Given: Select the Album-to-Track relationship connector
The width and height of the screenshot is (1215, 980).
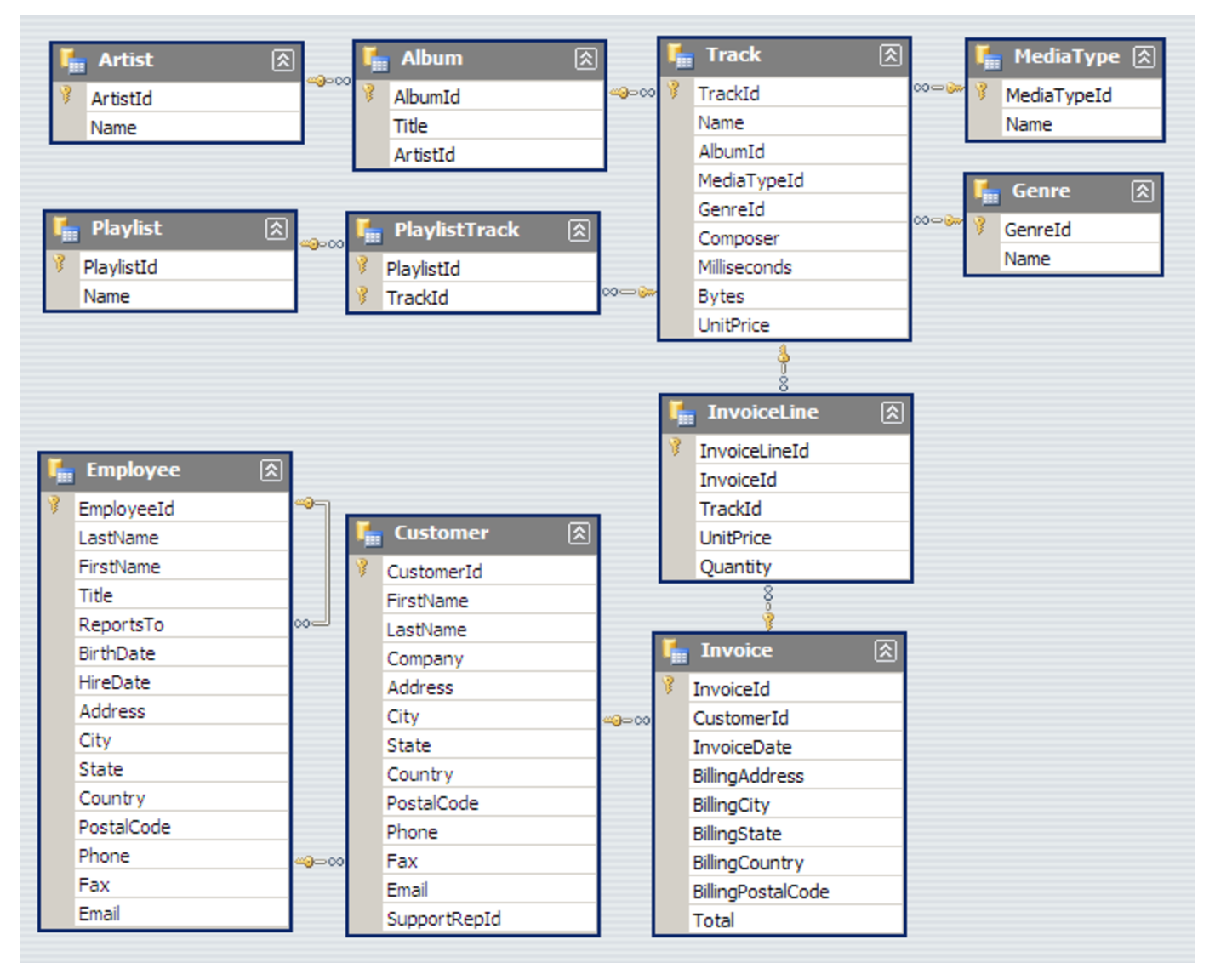Looking at the screenshot, I should 633,93.
